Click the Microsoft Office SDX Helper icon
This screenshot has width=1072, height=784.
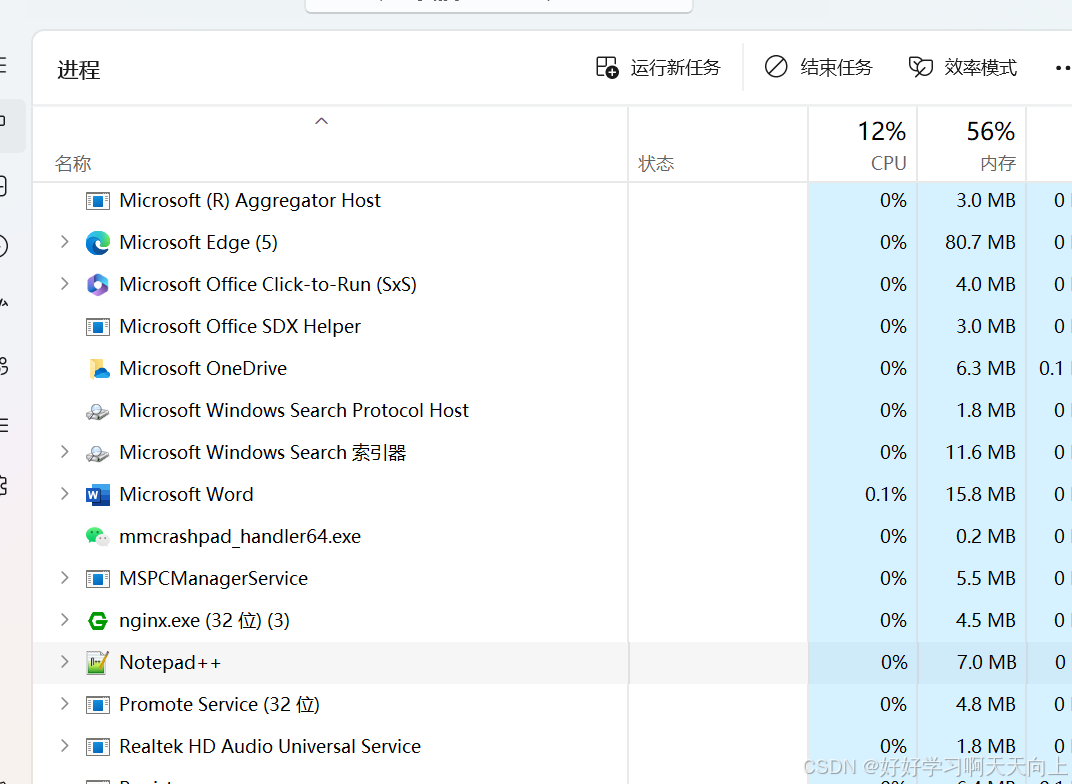coord(98,327)
